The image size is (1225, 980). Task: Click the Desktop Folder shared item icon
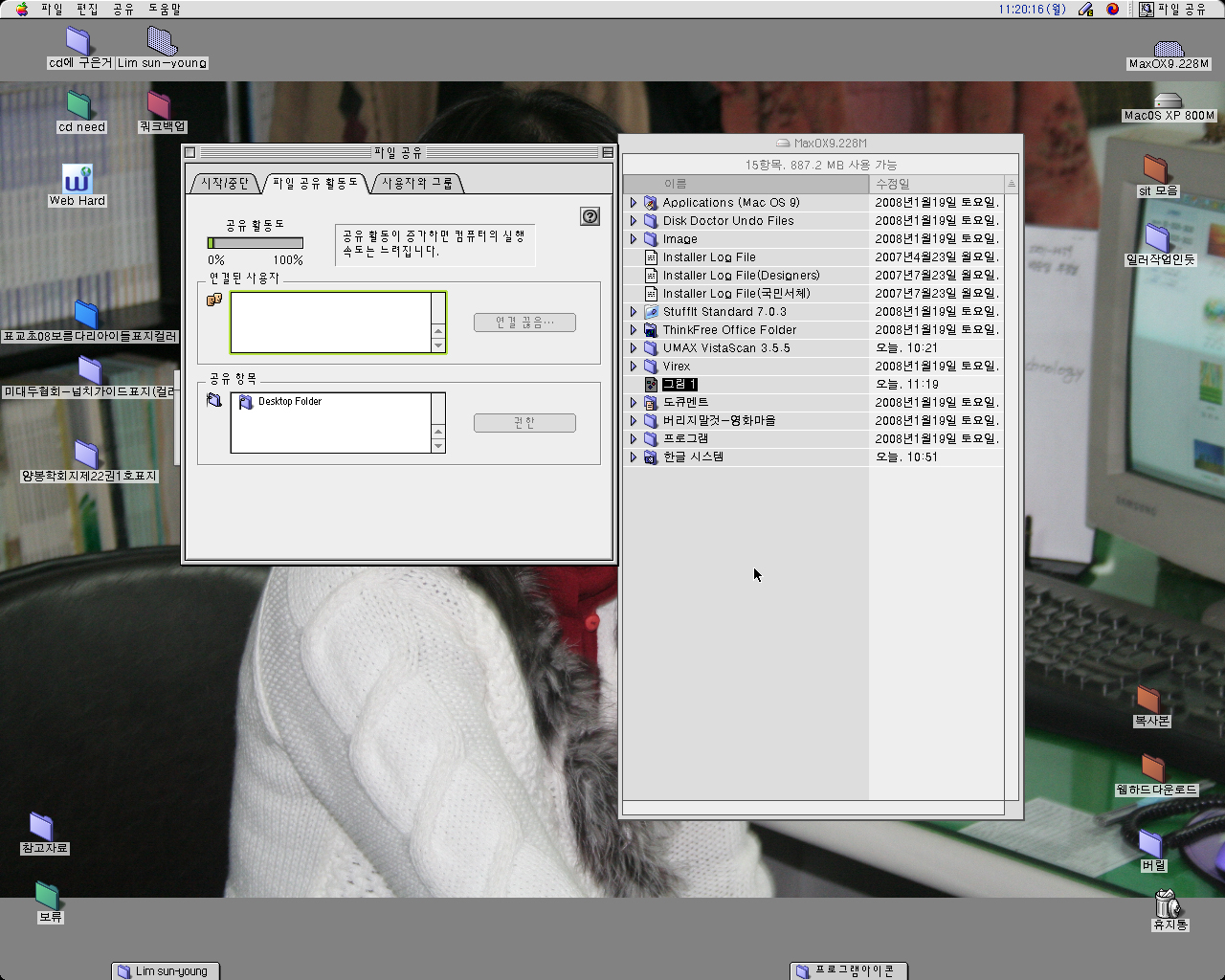[246, 402]
